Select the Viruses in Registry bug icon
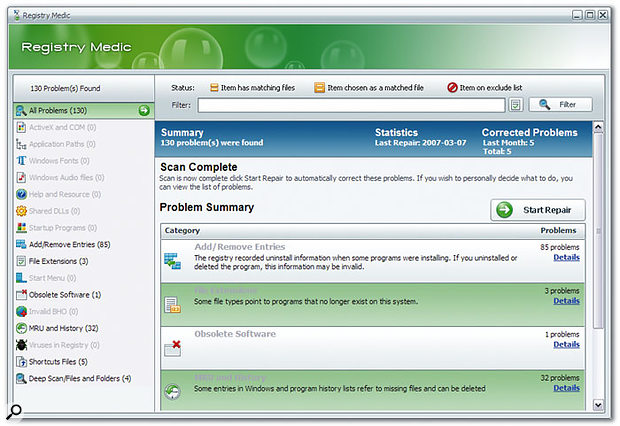 click(21, 345)
